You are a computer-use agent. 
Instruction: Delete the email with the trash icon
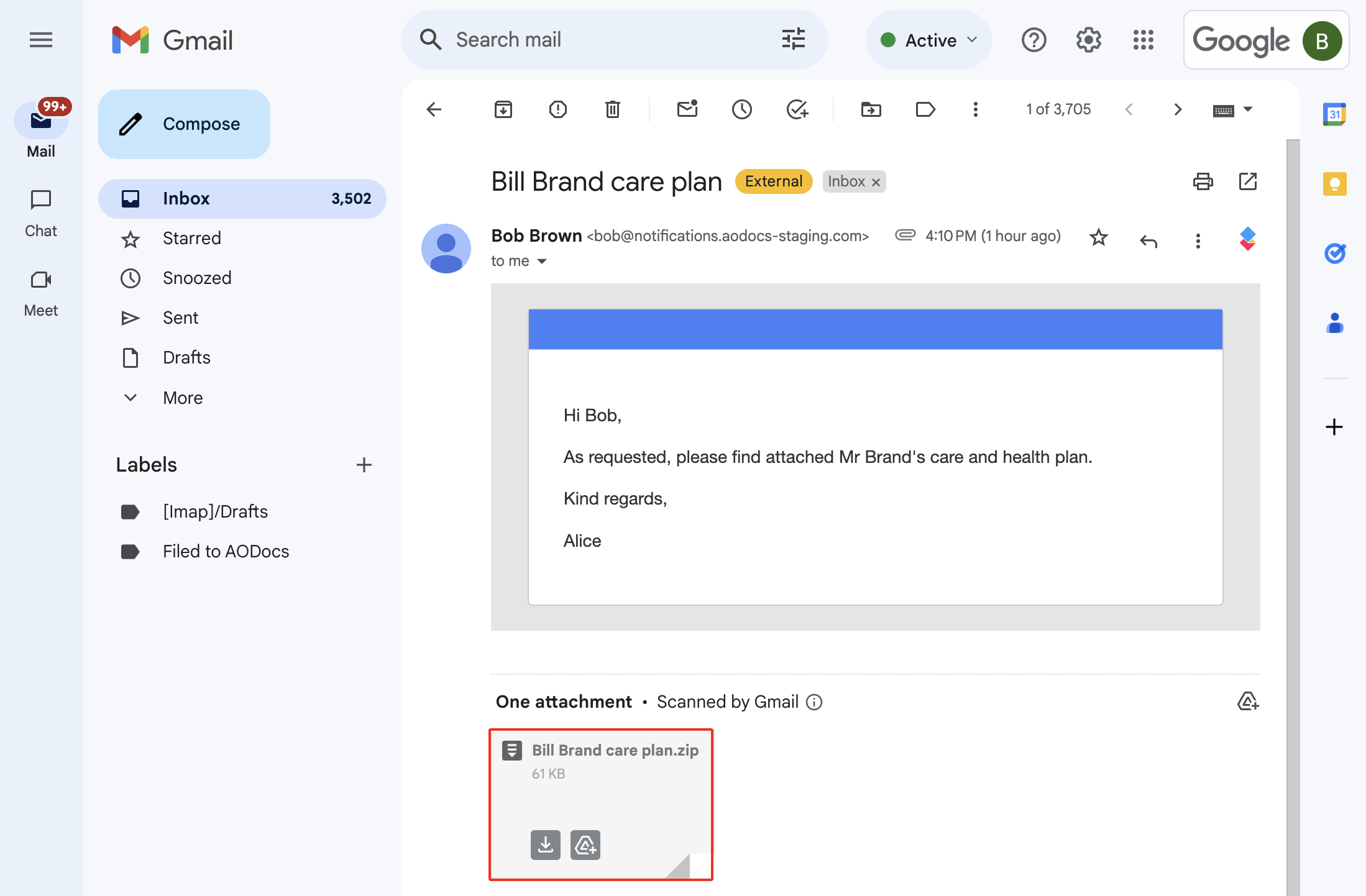(613, 109)
